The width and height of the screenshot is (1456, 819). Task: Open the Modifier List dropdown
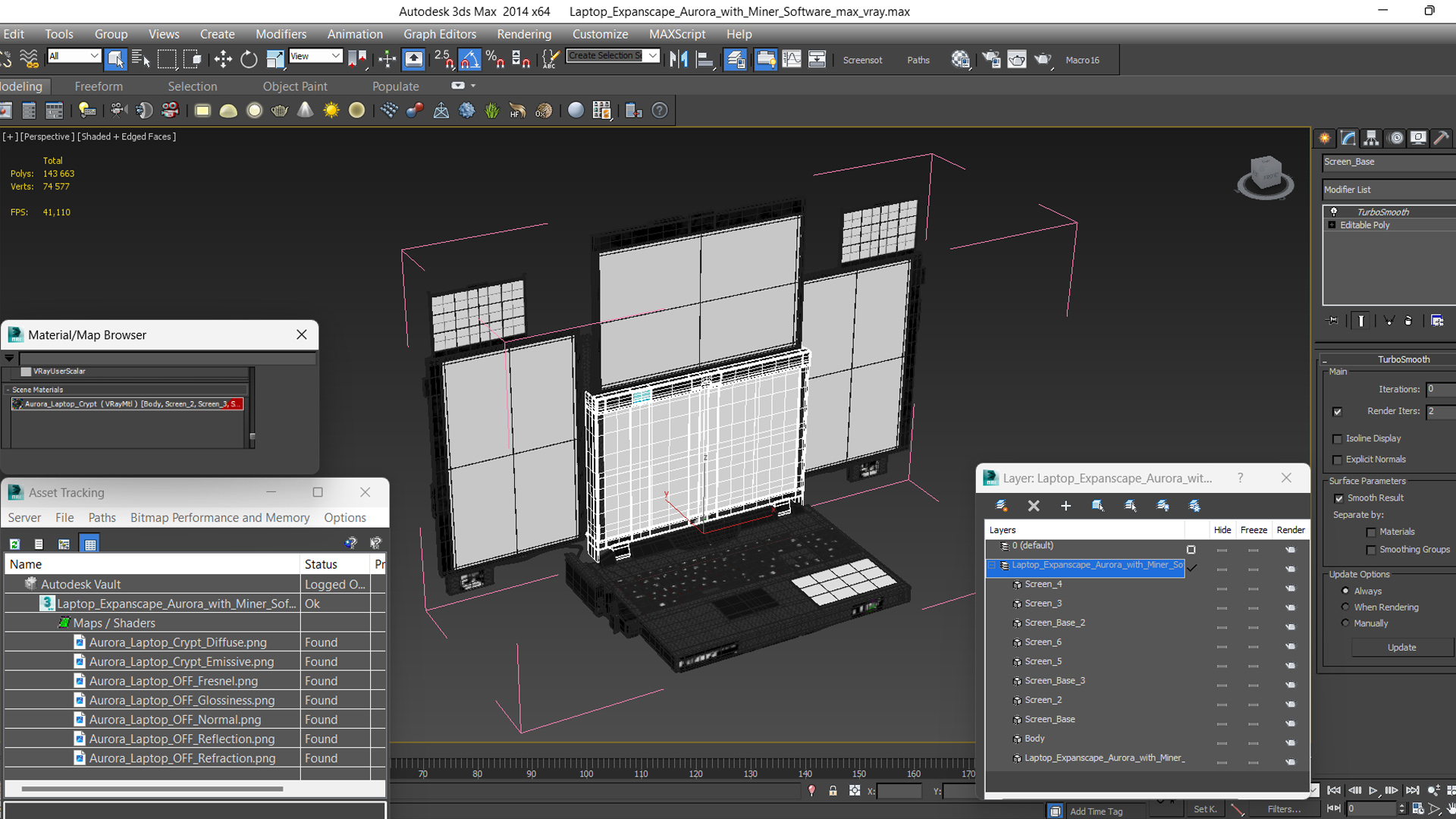[x=1389, y=190]
